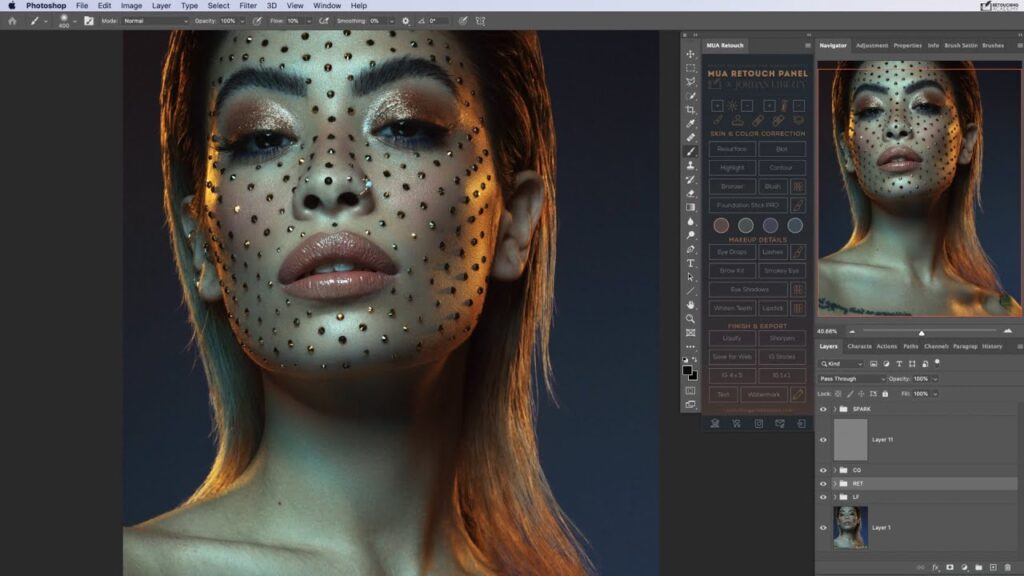Open the layer Opacity dropdown arrow
The height and width of the screenshot is (576, 1024).
pyautogui.click(x=935, y=379)
